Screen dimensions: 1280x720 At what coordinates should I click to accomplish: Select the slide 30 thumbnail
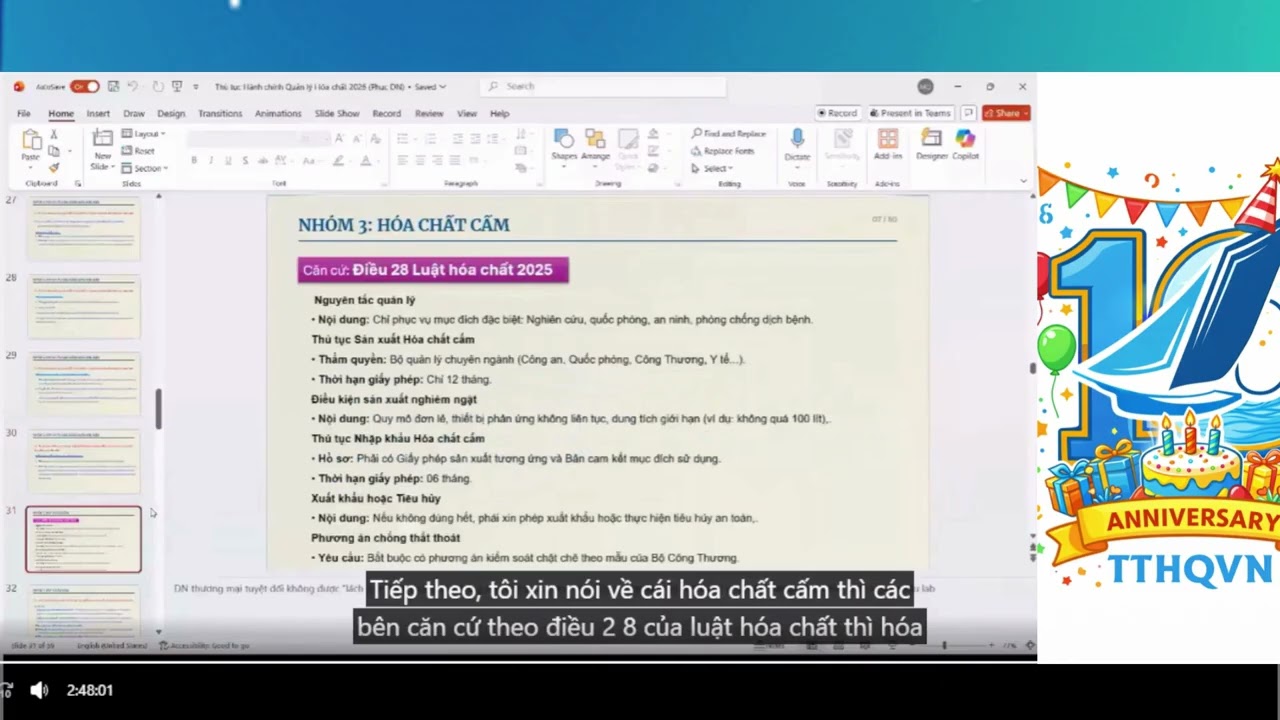pos(83,462)
